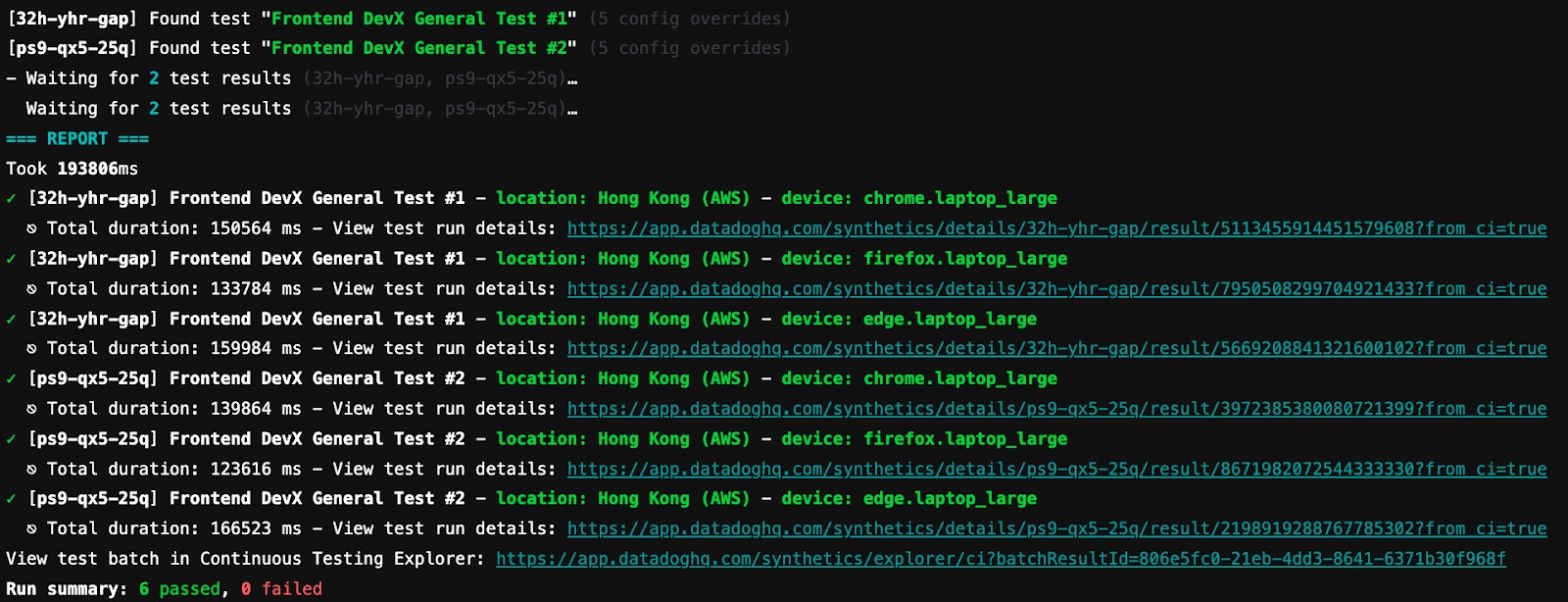Click the clock icon beside 166523 ms duration
The image size is (1568, 602).
coord(32,529)
